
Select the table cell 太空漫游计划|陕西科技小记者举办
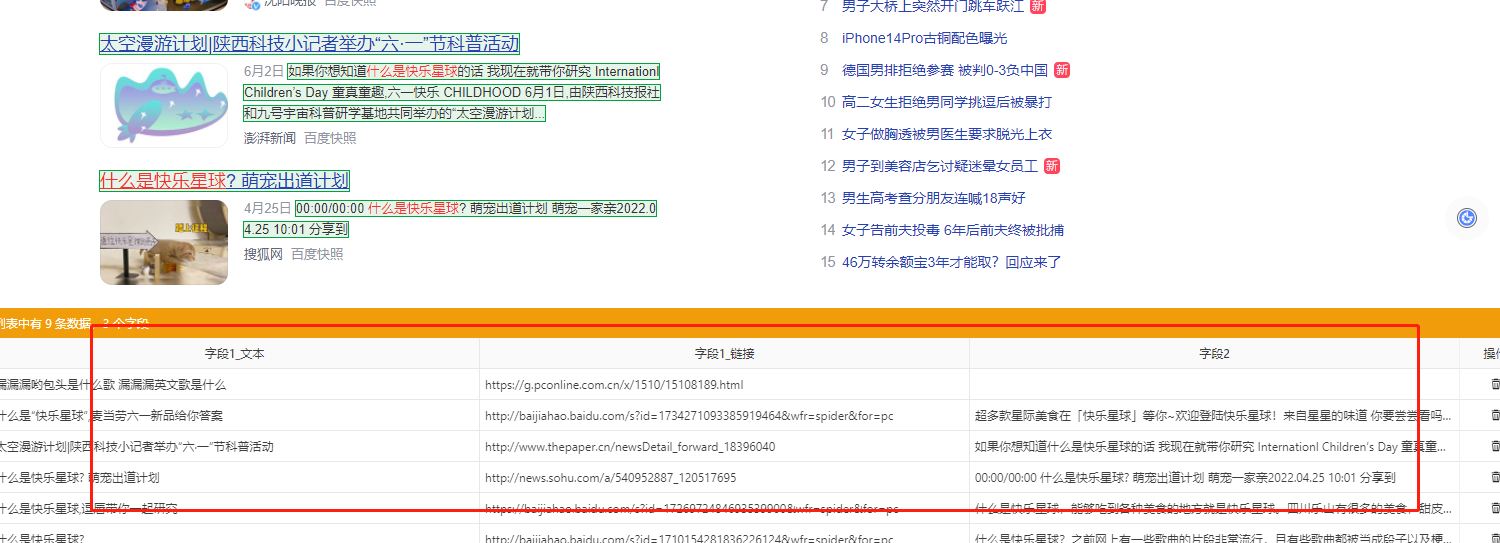239,446
